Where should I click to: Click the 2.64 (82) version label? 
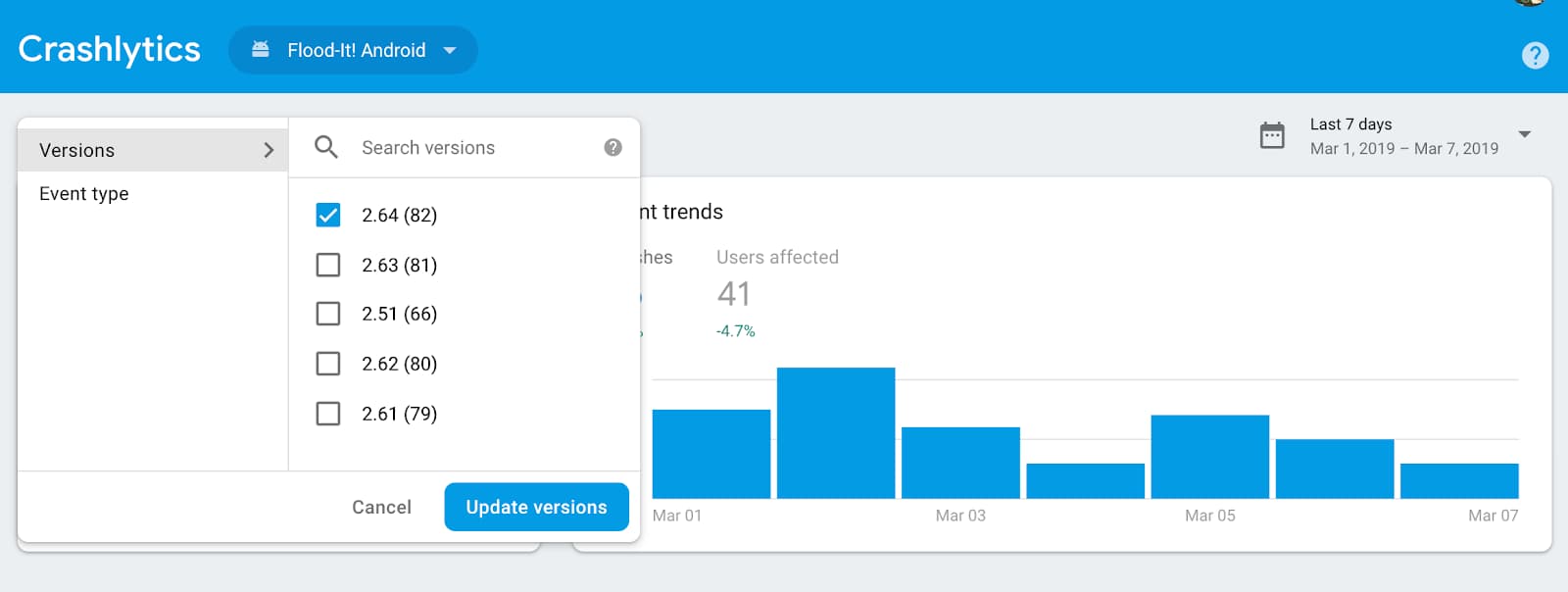pos(399,215)
